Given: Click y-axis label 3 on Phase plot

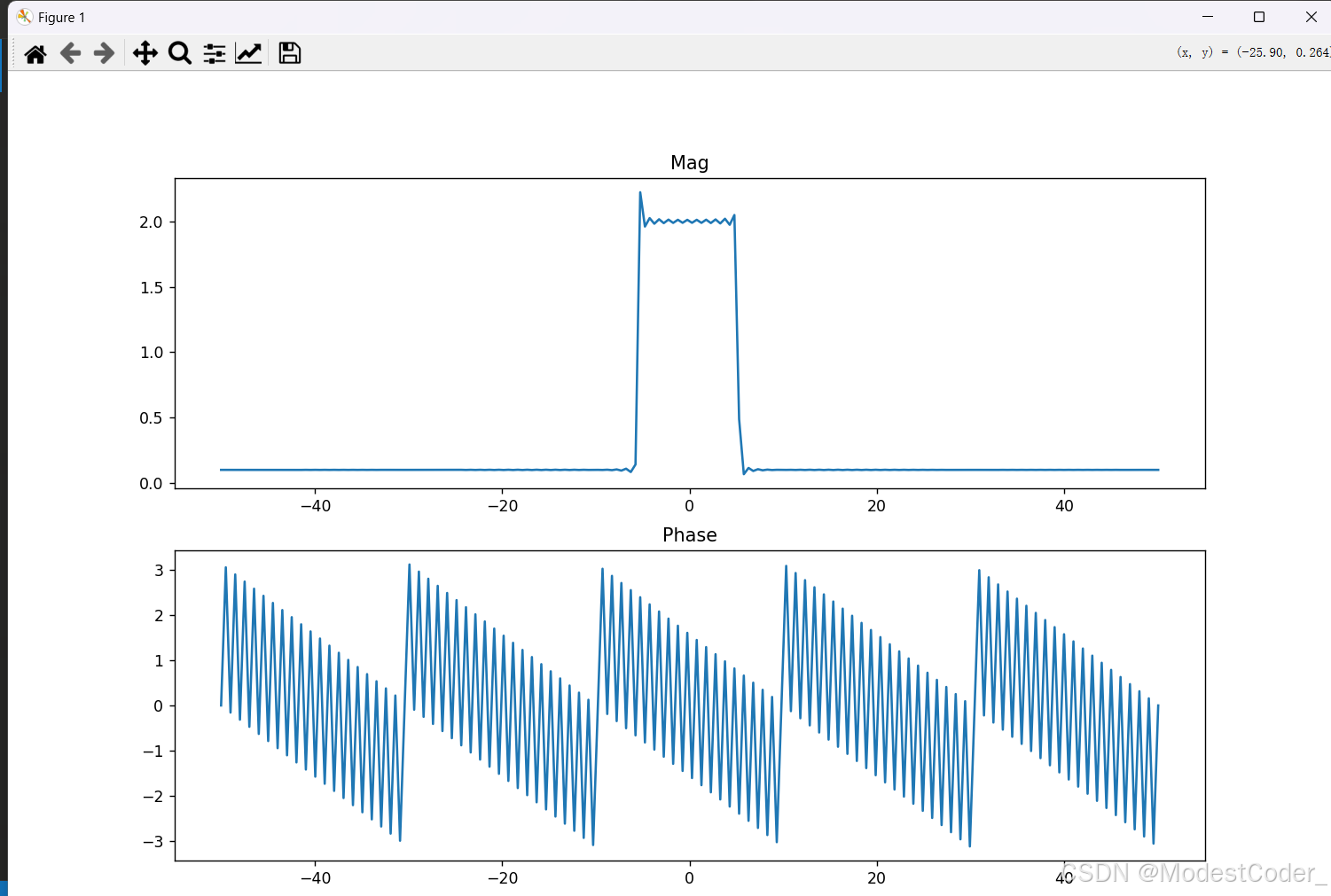Looking at the screenshot, I should point(159,571).
